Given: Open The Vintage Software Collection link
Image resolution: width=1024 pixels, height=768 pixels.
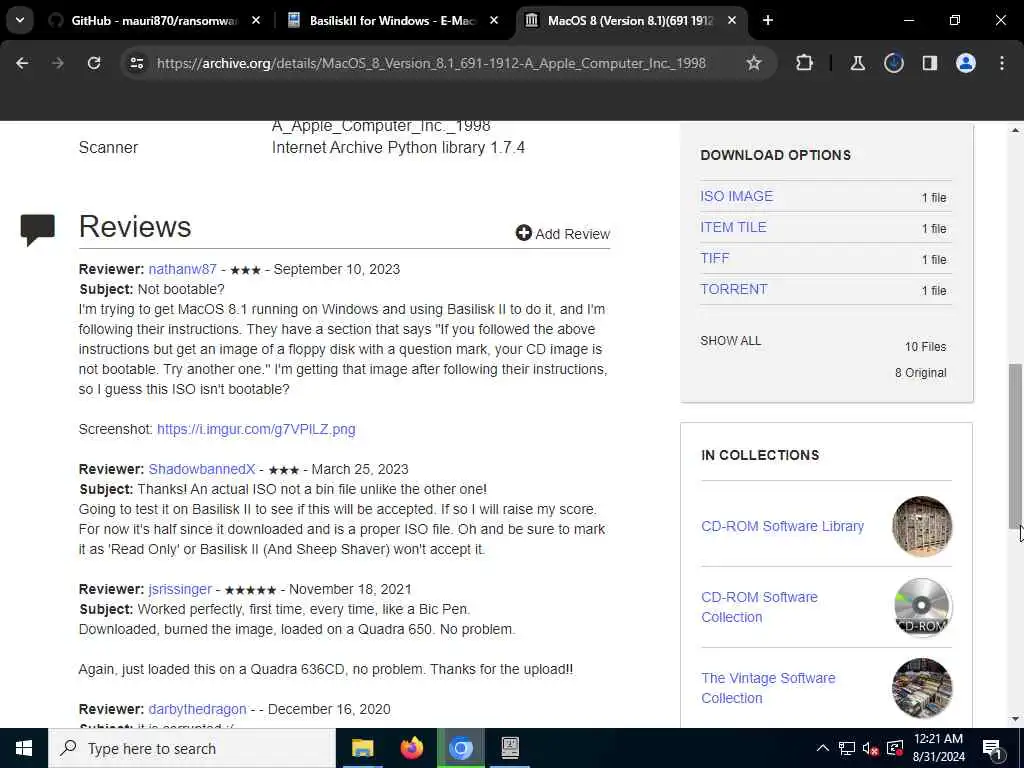Looking at the screenshot, I should point(768,688).
